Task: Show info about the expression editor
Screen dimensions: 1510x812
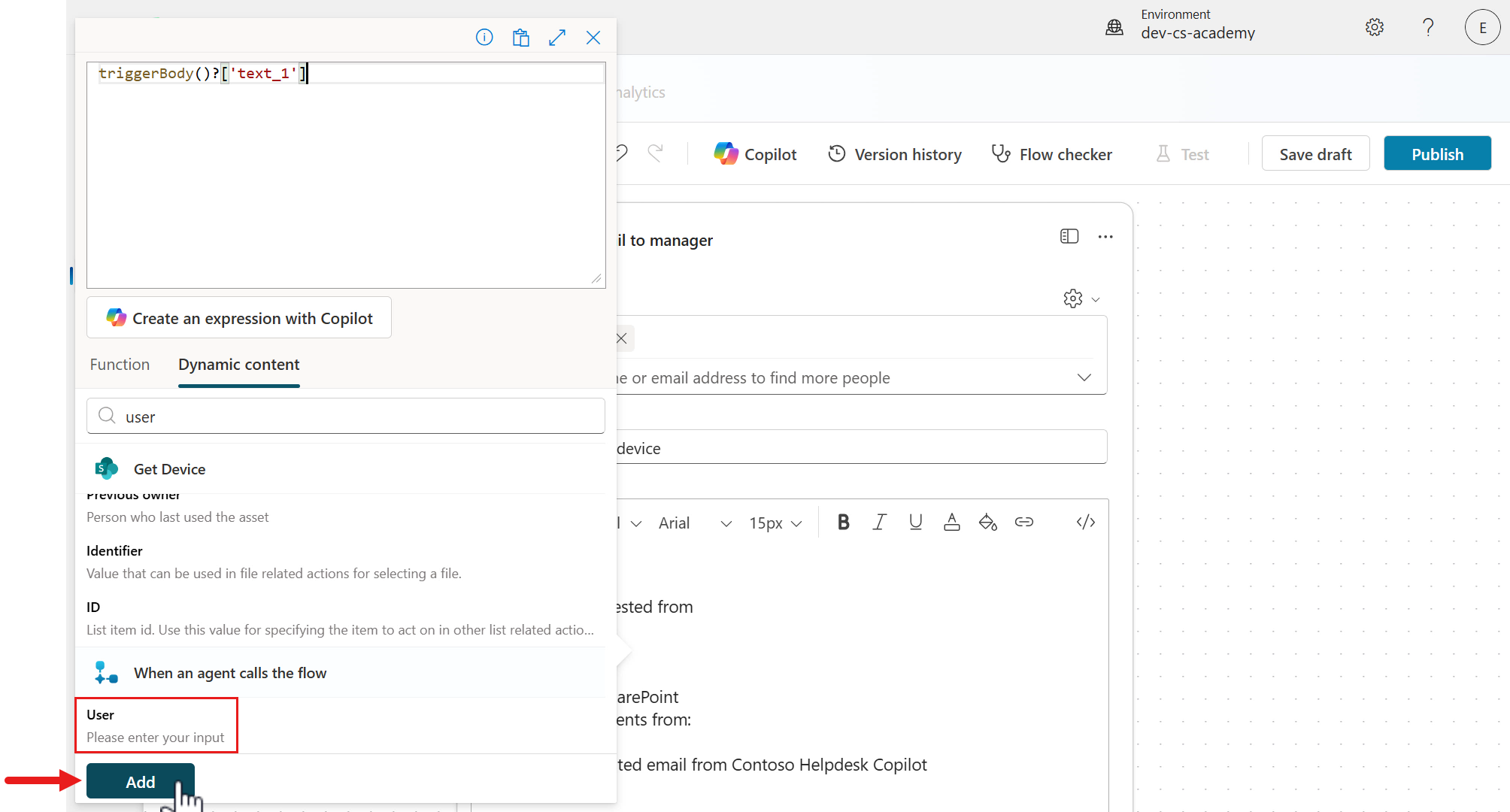Action: [x=484, y=37]
